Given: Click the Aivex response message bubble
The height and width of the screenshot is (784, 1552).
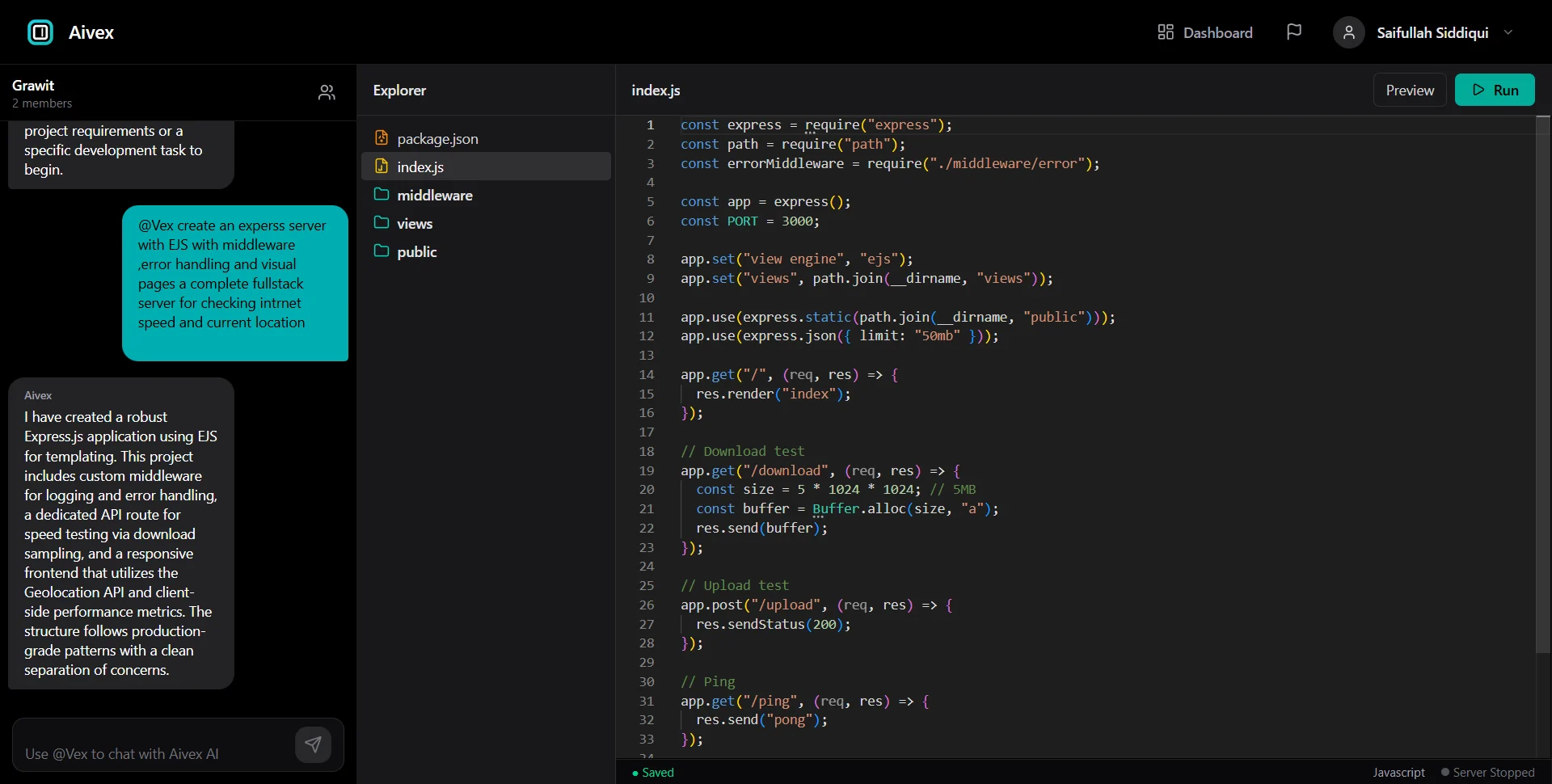Looking at the screenshot, I should click(x=121, y=533).
